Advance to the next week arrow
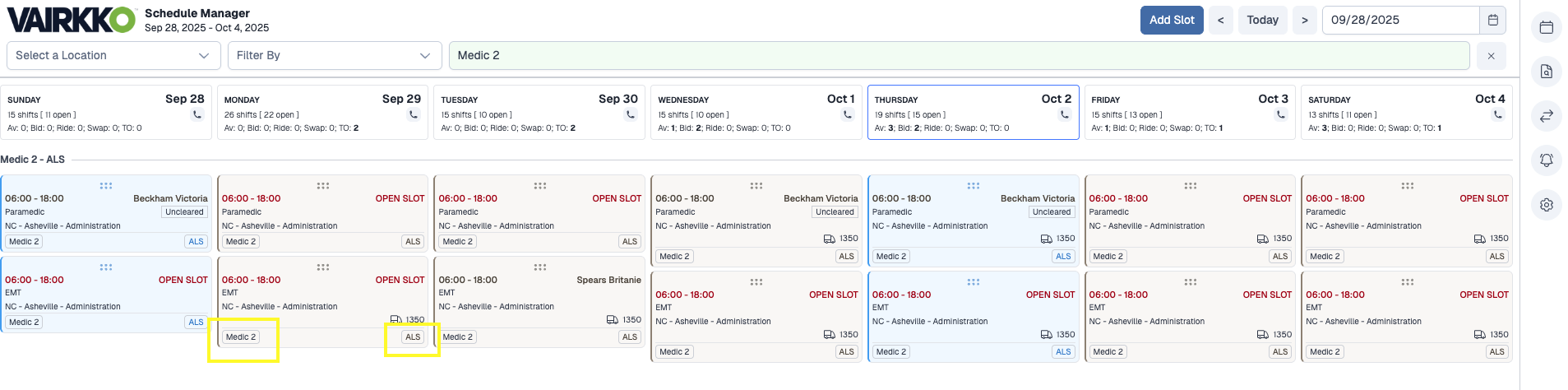This screenshot has width=1568, height=390. 1304,20
